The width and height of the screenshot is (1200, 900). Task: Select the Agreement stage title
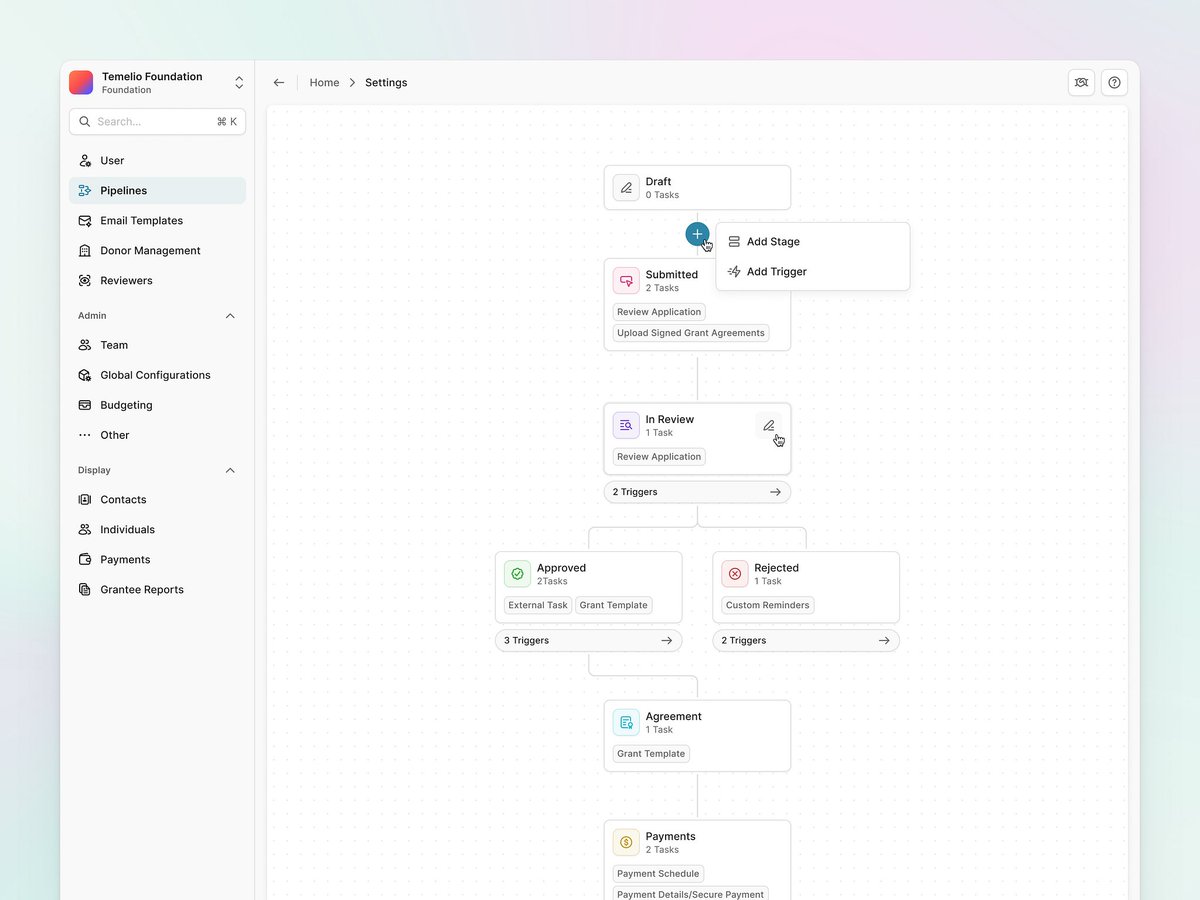(673, 716)
